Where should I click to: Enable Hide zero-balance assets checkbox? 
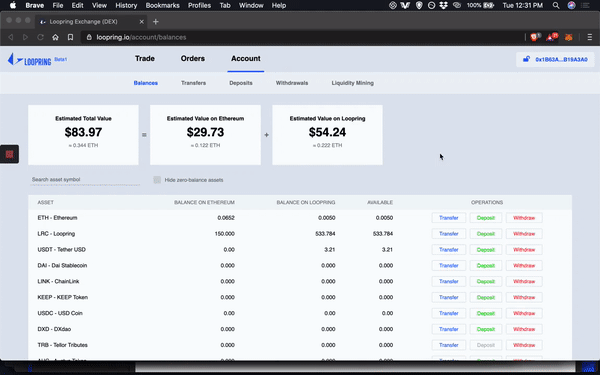pyautogui.click(x=157, y=180)
